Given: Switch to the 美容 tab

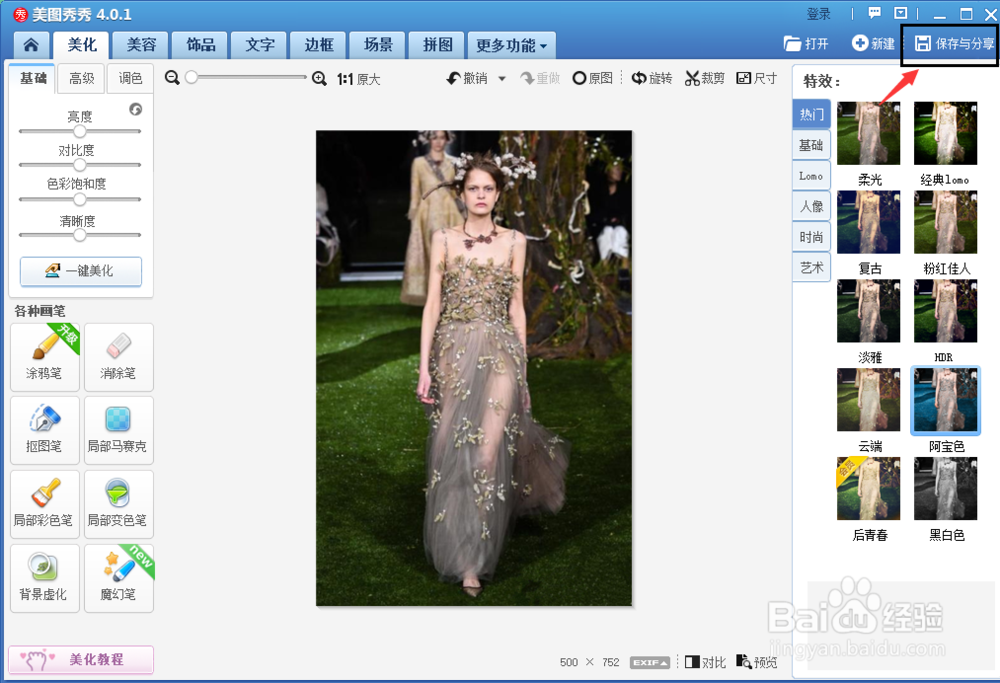Looking at the screenshot, I should 141,45.
